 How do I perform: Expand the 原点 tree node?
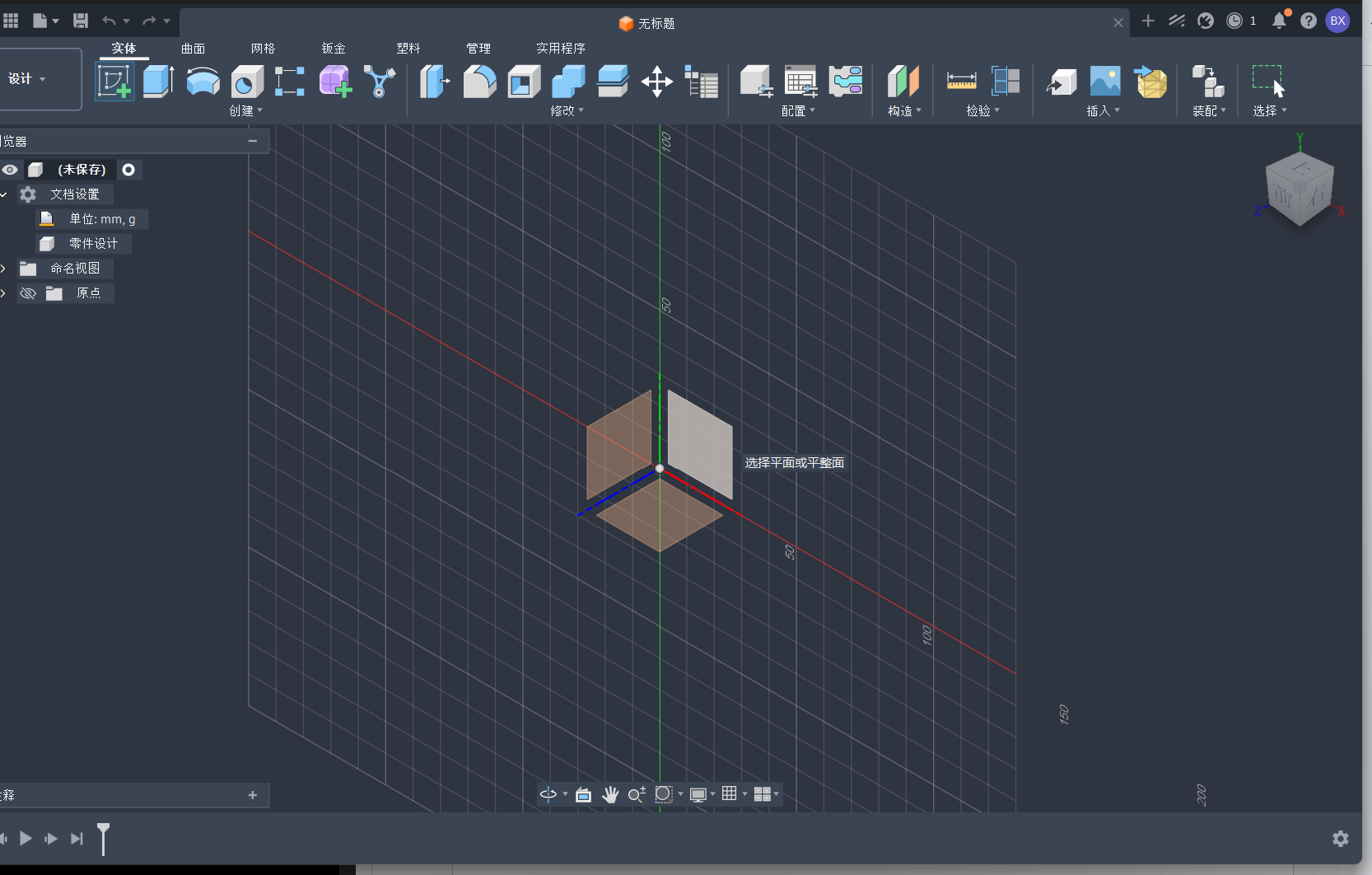click(3, 293)
